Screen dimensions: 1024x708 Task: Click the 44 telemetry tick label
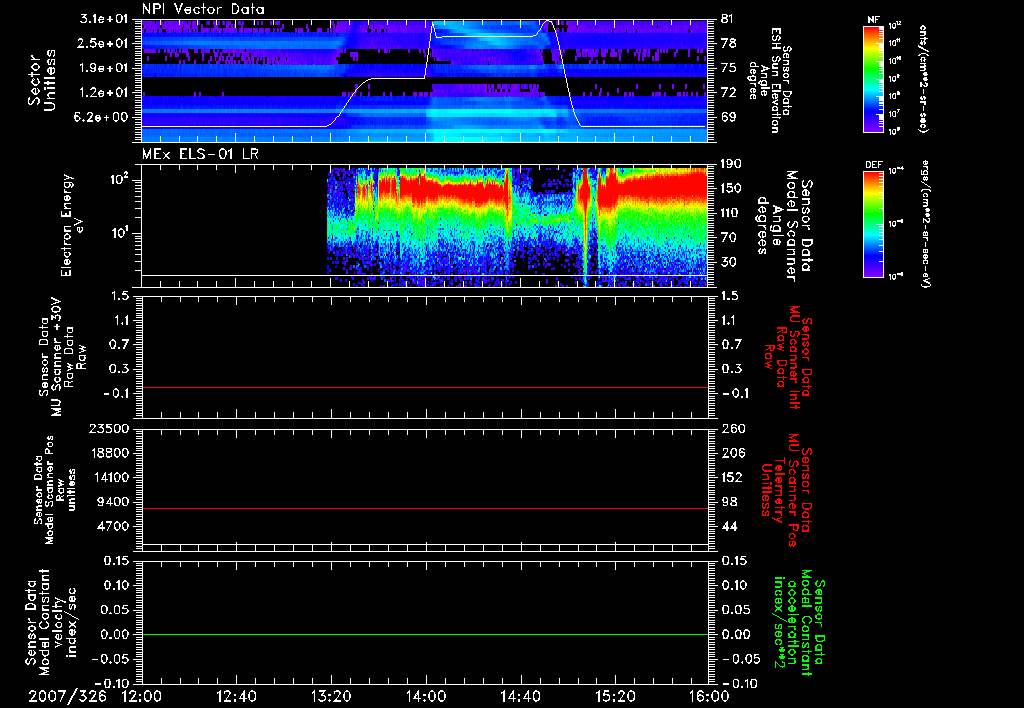click(x=728, y=526)
